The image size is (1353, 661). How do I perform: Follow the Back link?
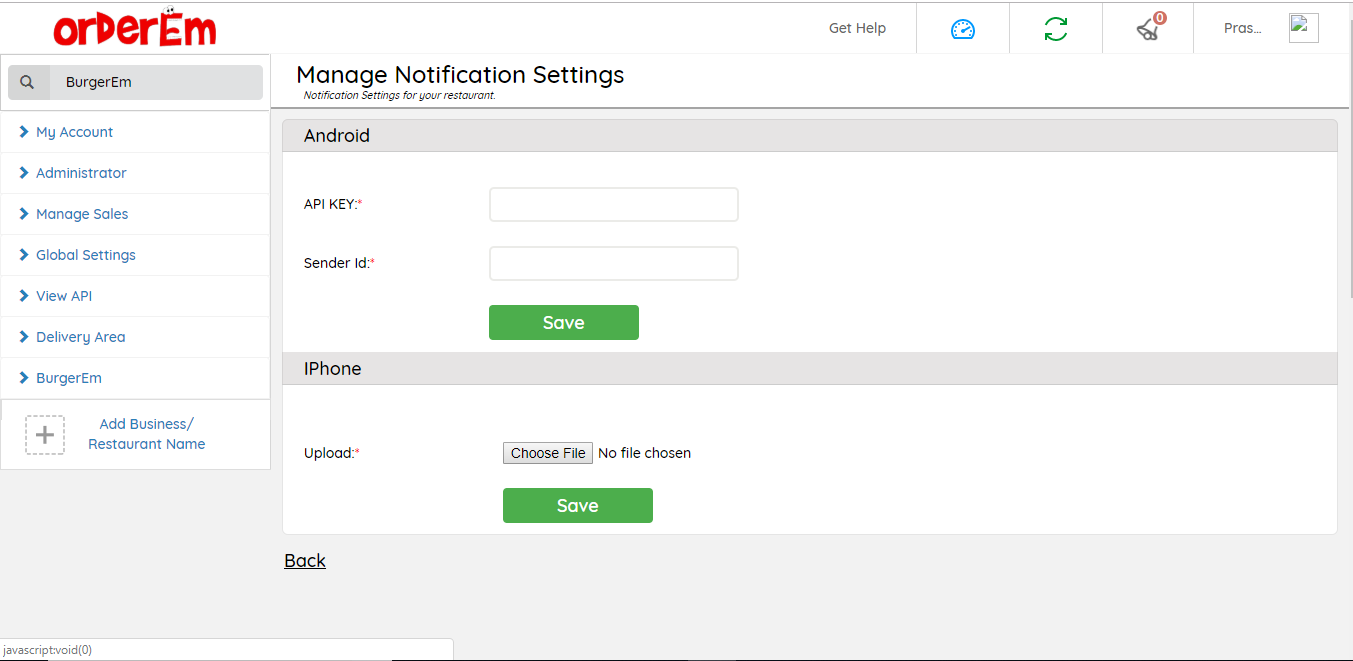click(305, 561)
